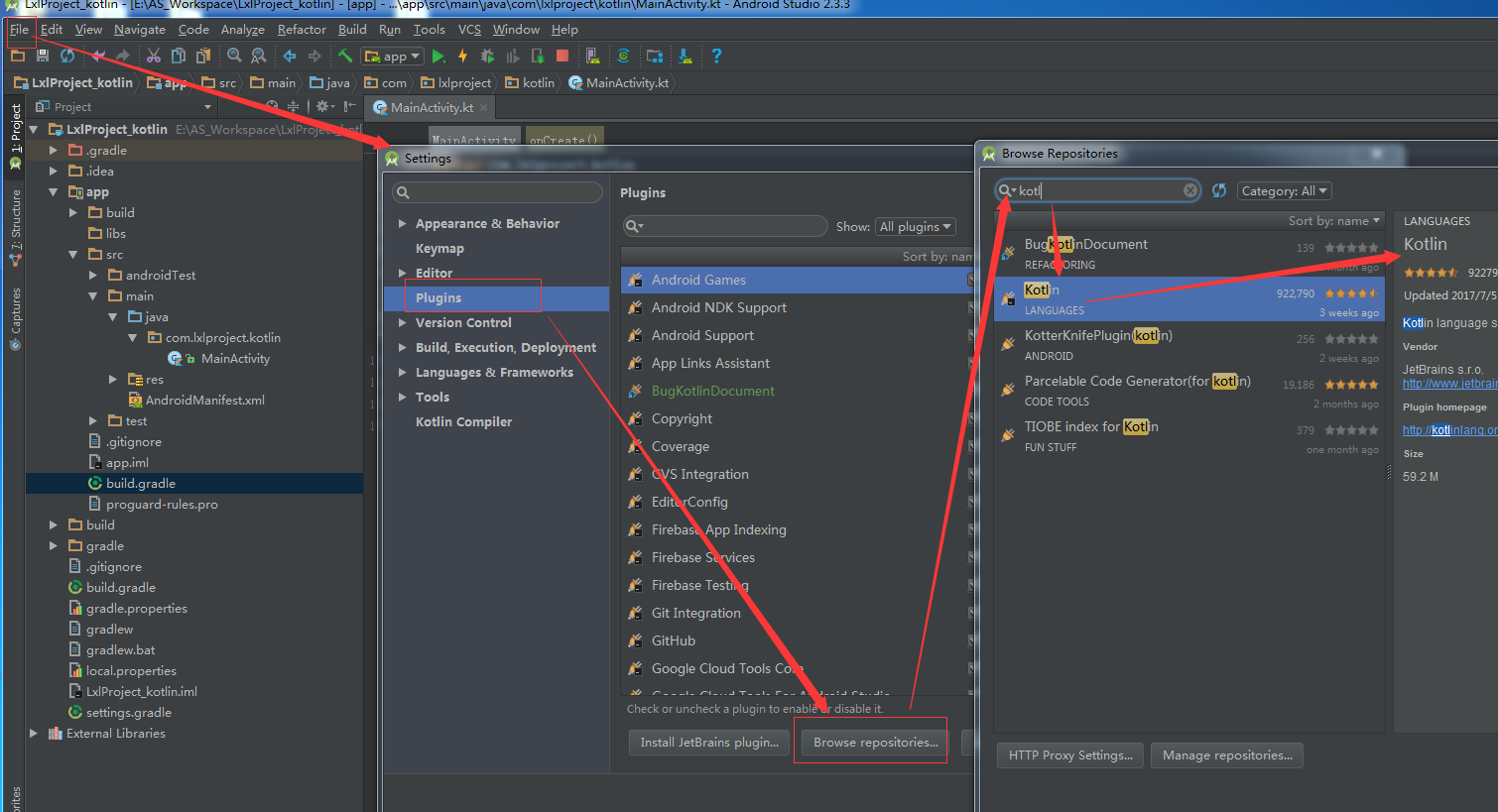The image size is (1498, 812).
Task: Open the app run configuration dropdown
Action: click(x=394, y=56)
